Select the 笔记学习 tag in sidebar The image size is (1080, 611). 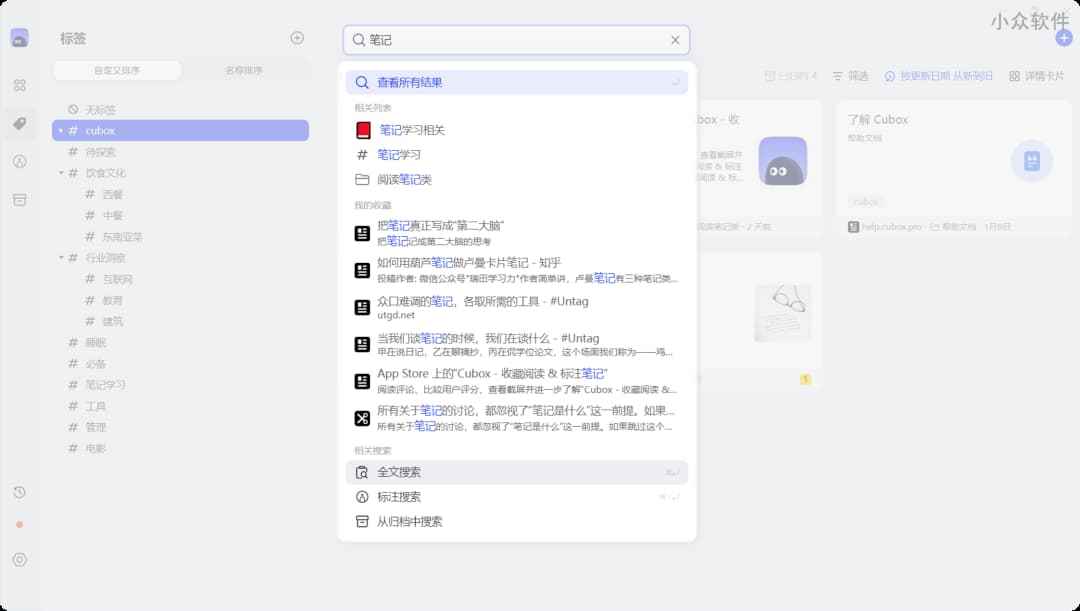(180, 385)
